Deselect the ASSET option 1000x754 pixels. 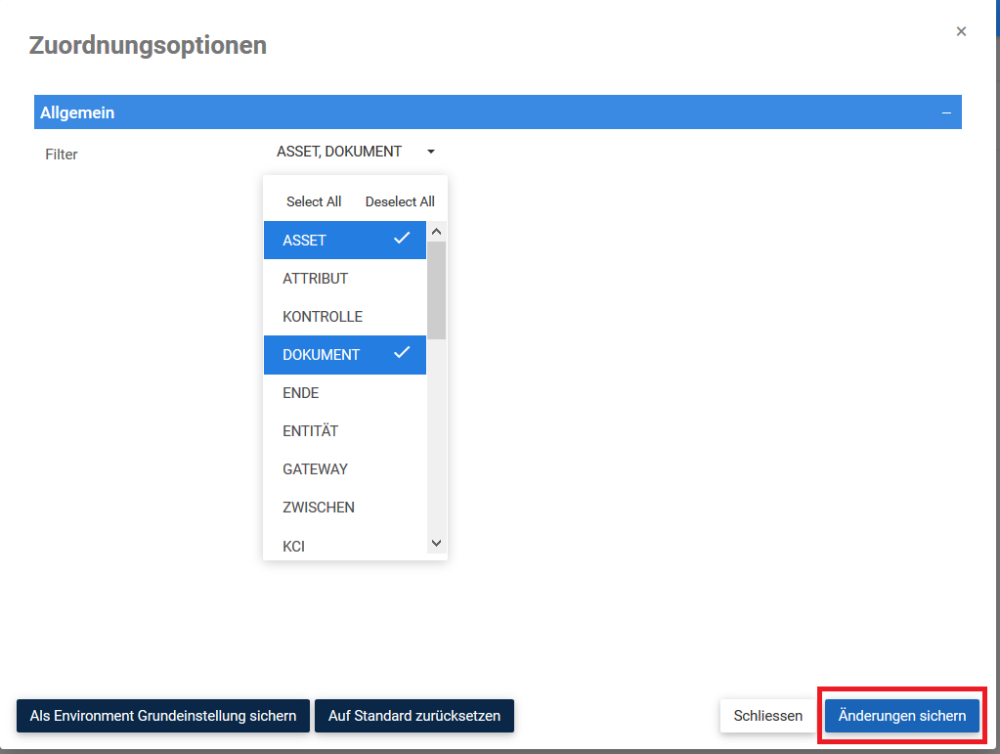click(344, 240)
